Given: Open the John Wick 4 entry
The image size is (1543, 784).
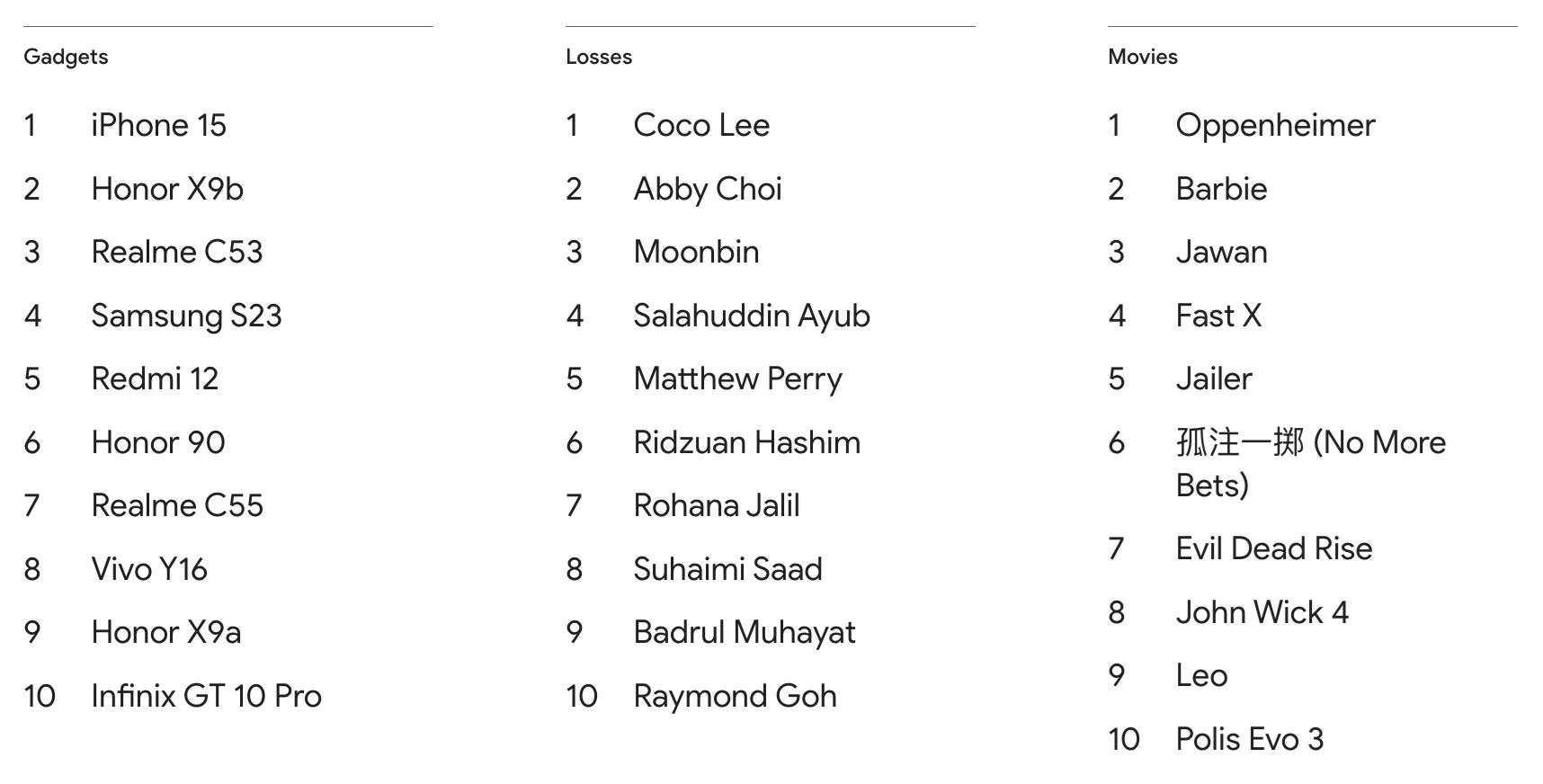Looking at the screenshot, I should [1262, 612].
